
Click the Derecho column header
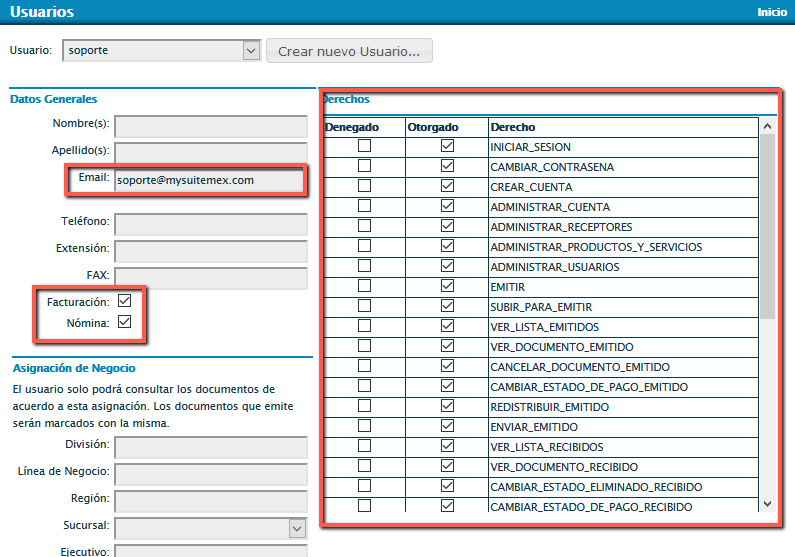(x=513, y=127)
